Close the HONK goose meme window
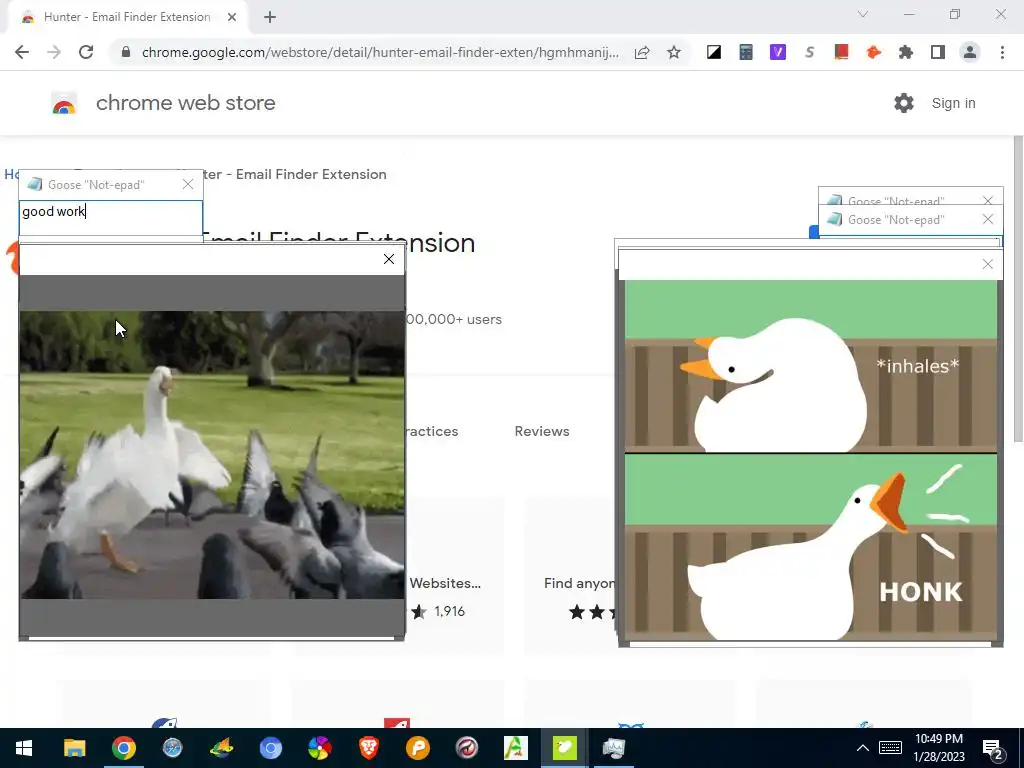 coord(987,264)
